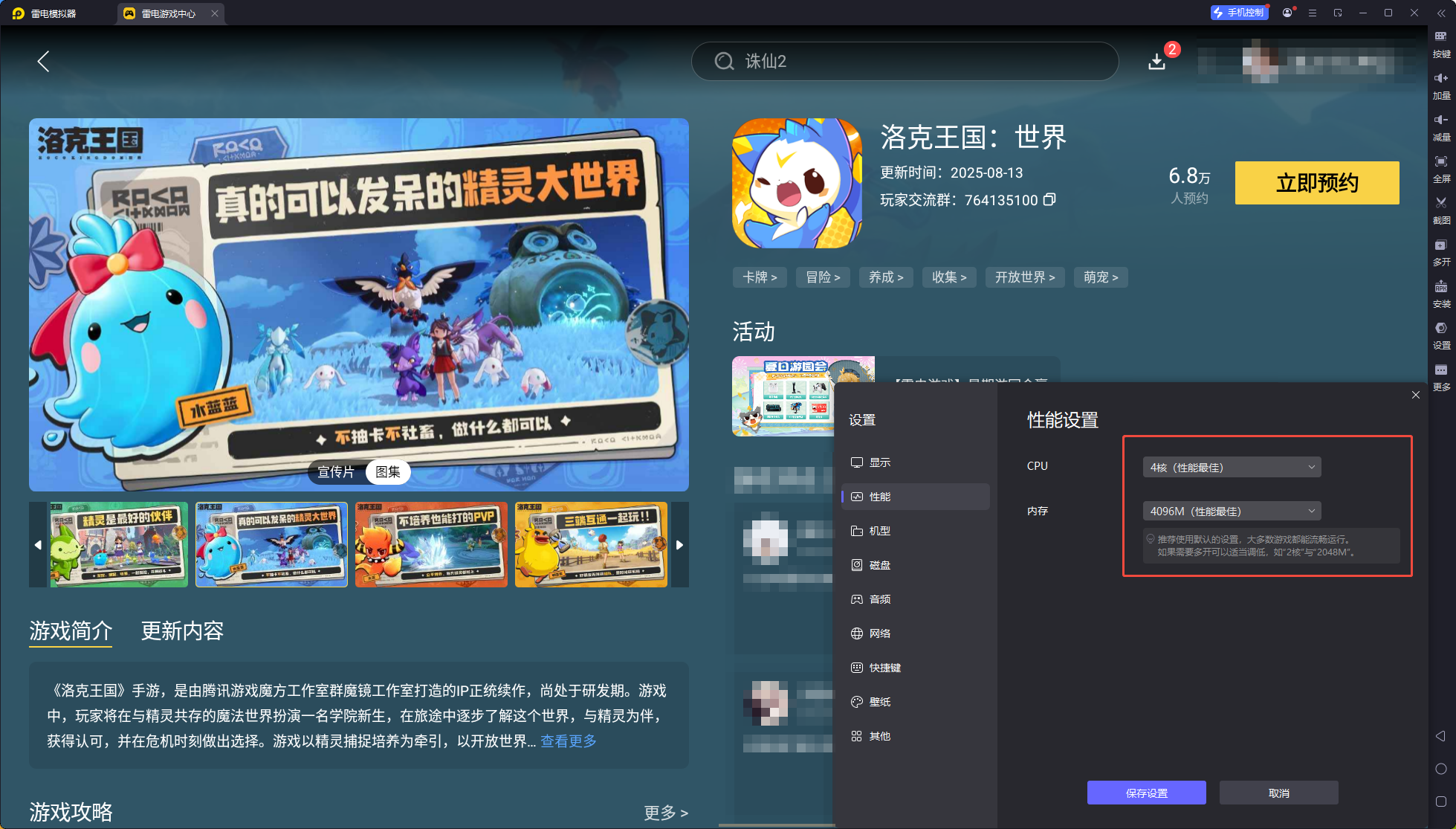
Task: Open the CPU cores dropdown
Action: (1232, 467)
